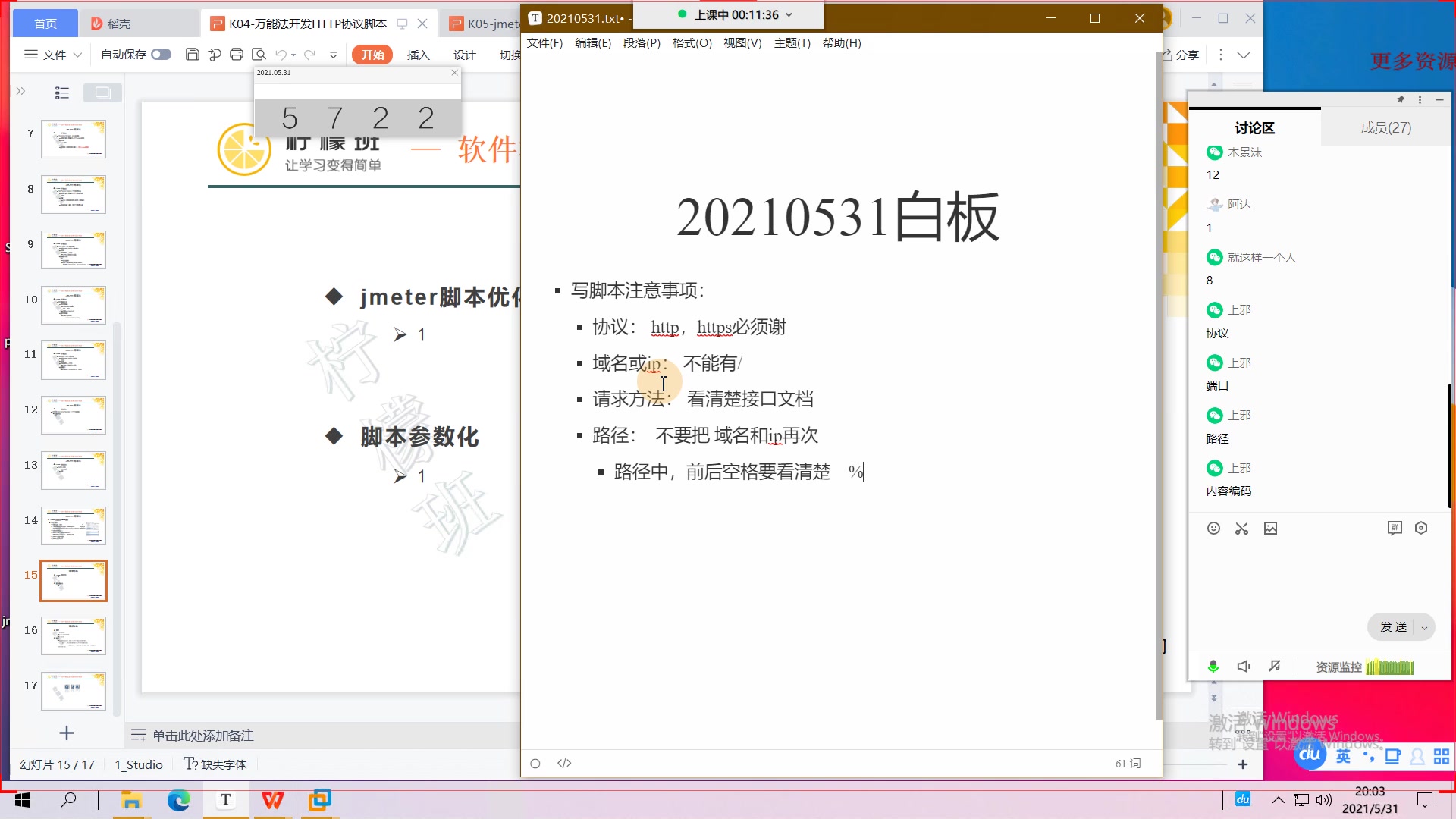Switch to outline view in slide panel
Image resolution: width=1456 pixels, height=819 pixels.
coord(62,93)
